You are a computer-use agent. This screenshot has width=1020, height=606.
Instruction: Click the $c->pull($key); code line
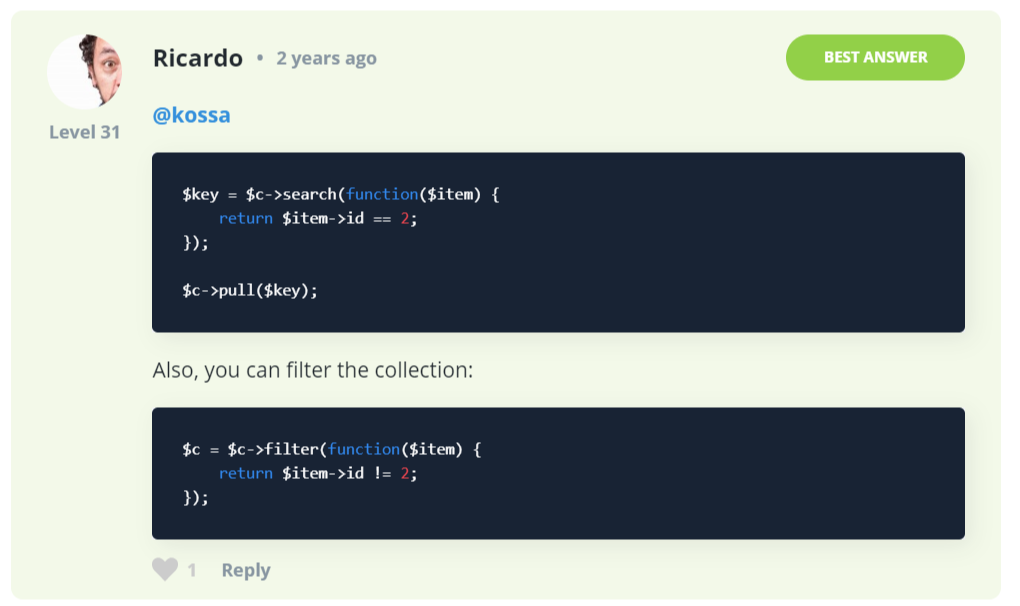(x=250, y=291)
